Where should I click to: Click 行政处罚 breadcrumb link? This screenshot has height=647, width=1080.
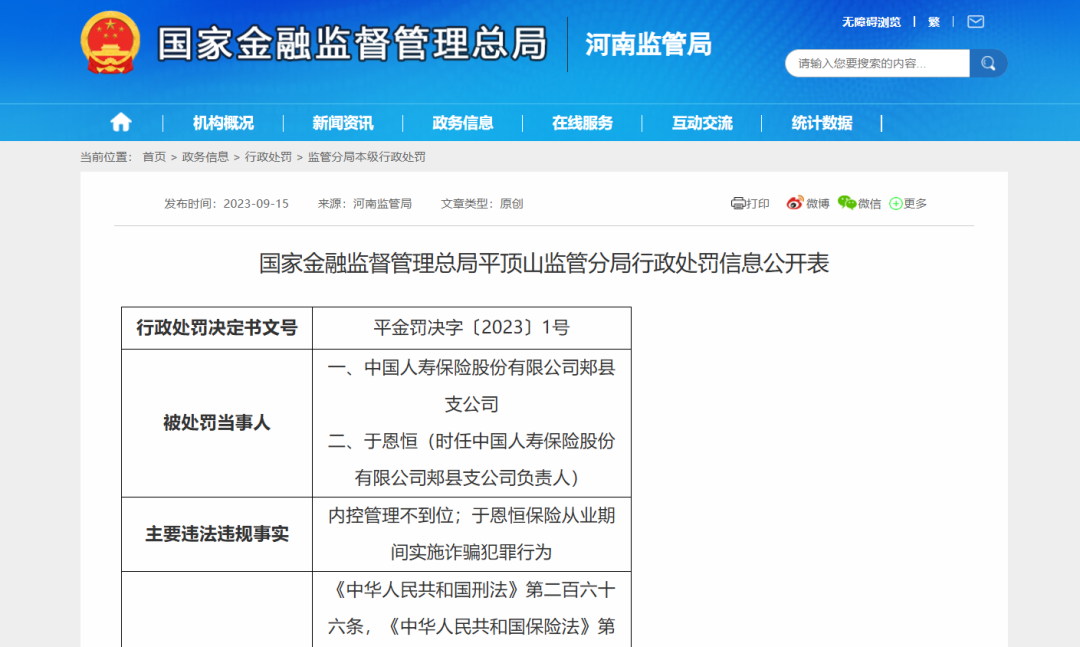pos(268,157)
